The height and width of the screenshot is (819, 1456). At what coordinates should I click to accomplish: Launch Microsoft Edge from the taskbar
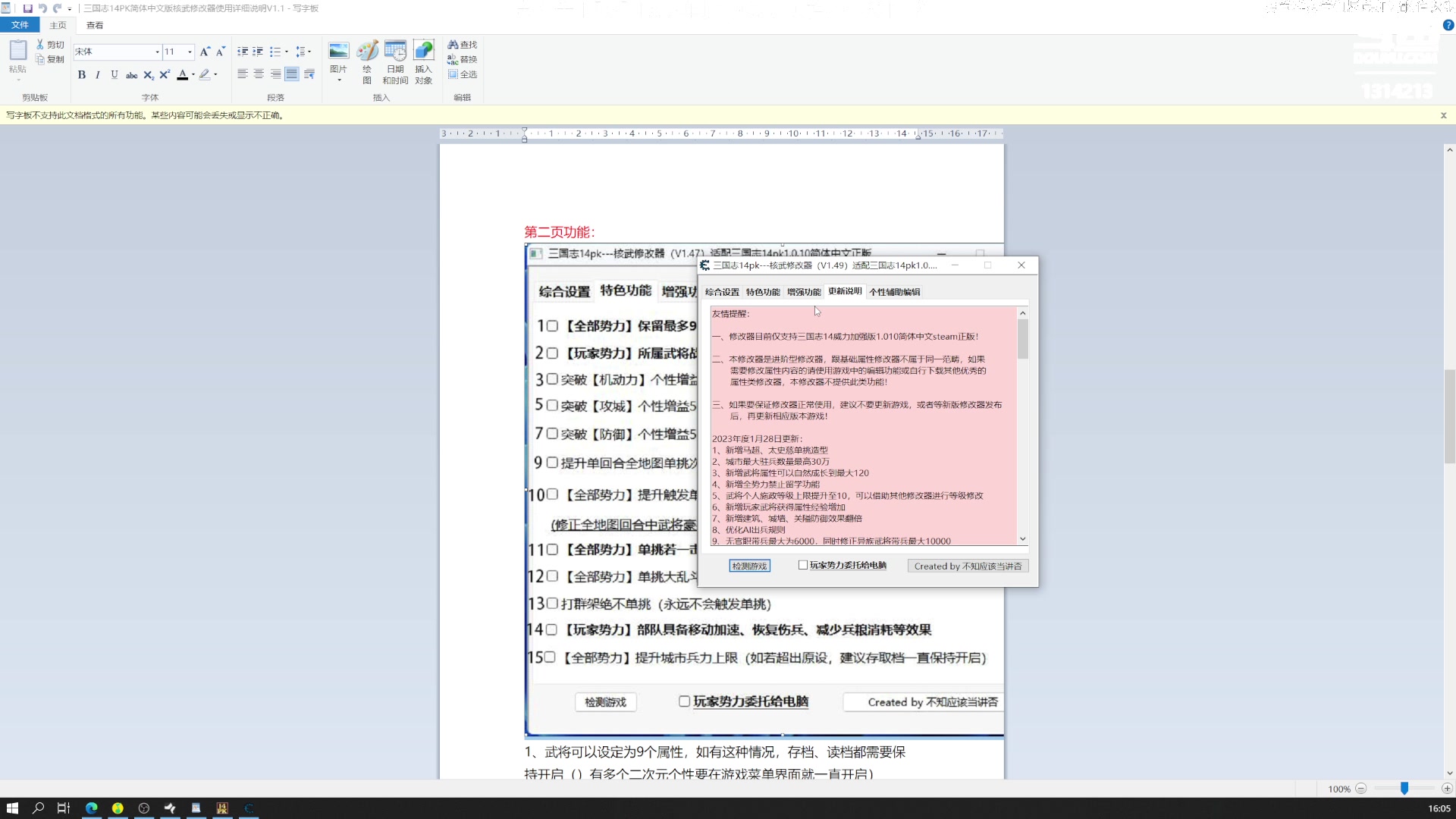click(92, 808)
